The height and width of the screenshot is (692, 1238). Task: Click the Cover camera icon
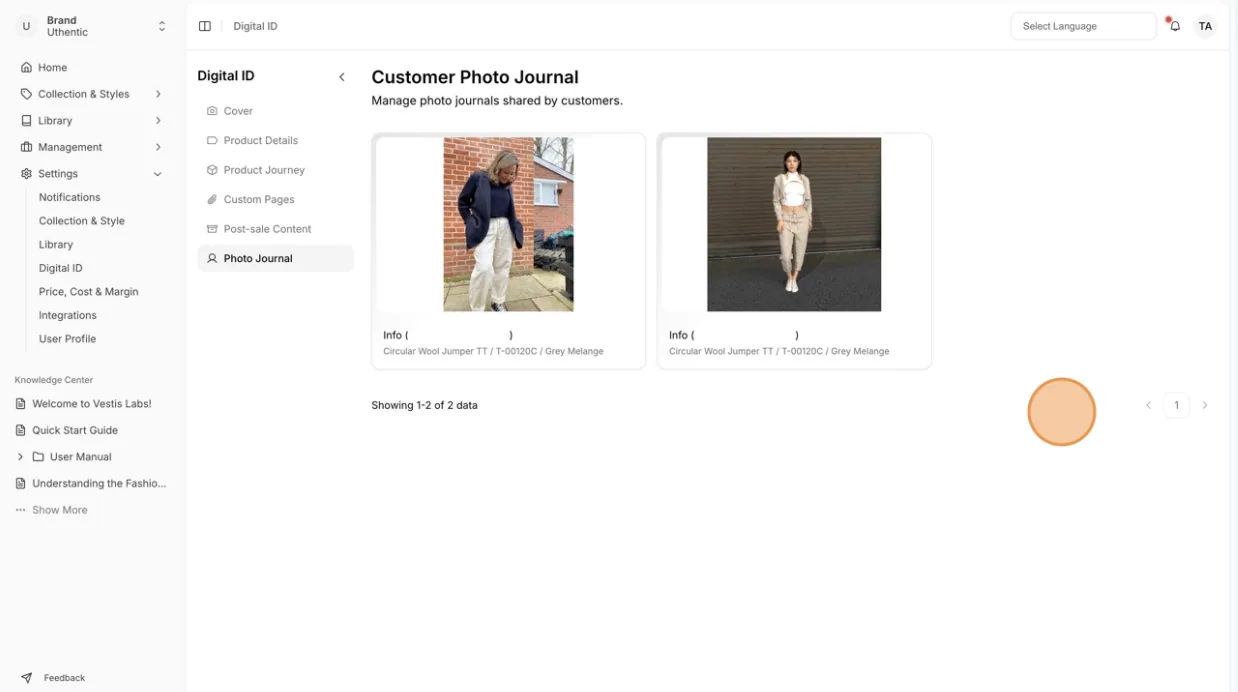coord(212,111)
